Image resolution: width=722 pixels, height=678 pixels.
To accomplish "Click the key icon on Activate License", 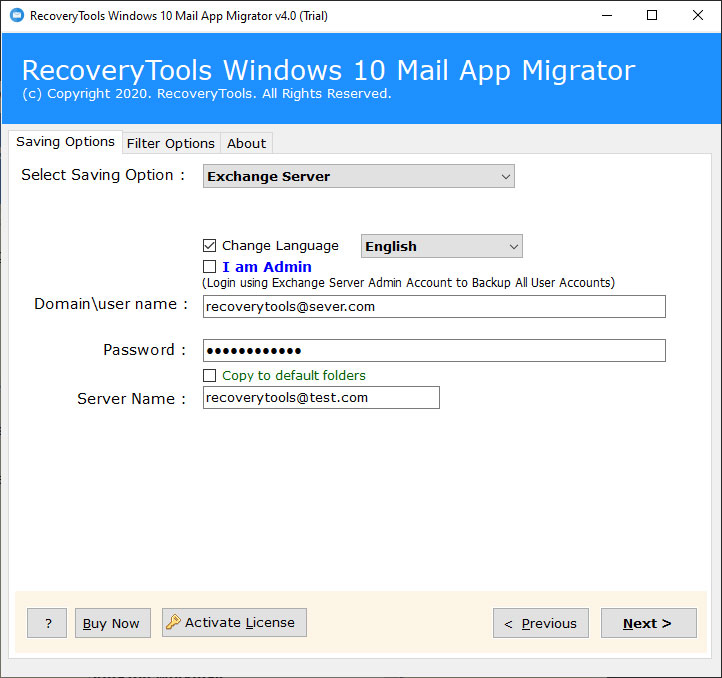I will (x=174, y=622).
